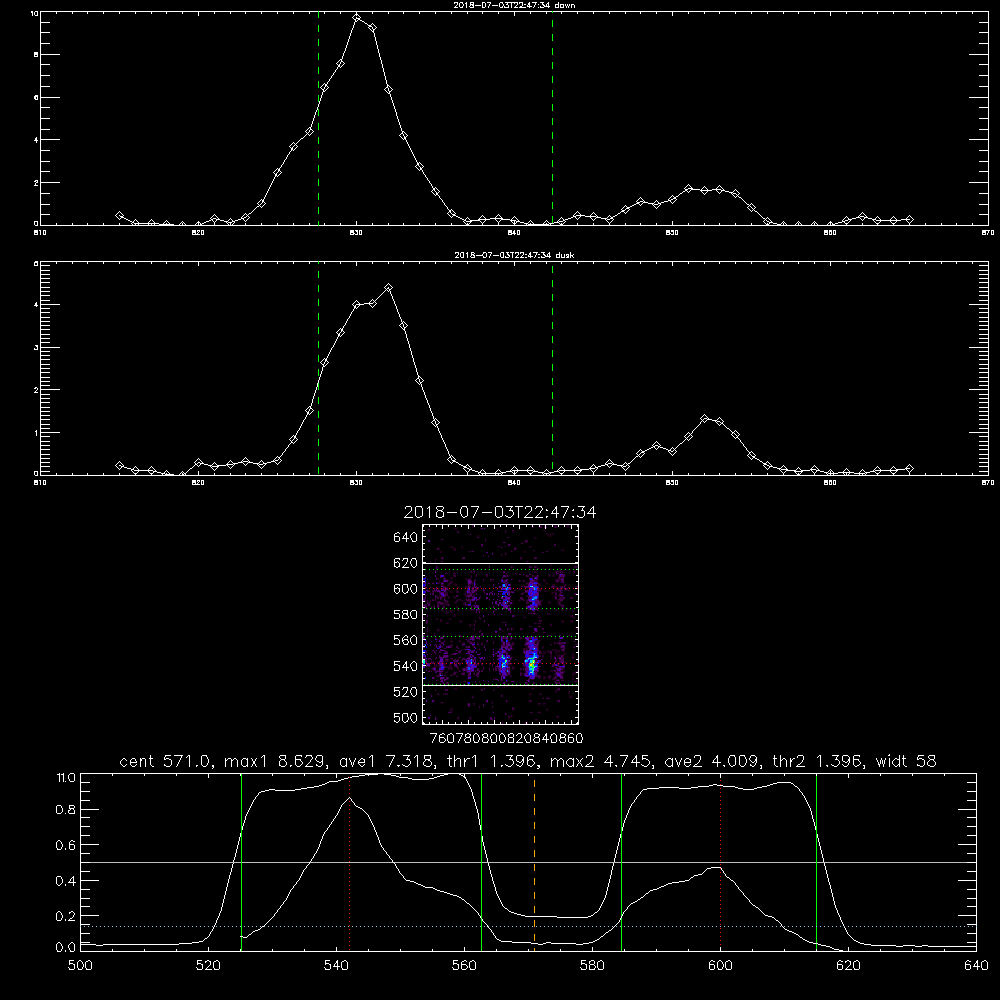The height and width of the screenshot is (1000, 1000).
Task: Click the x-axis label 810 under dawn plot
Action: (x=40, y=233)
